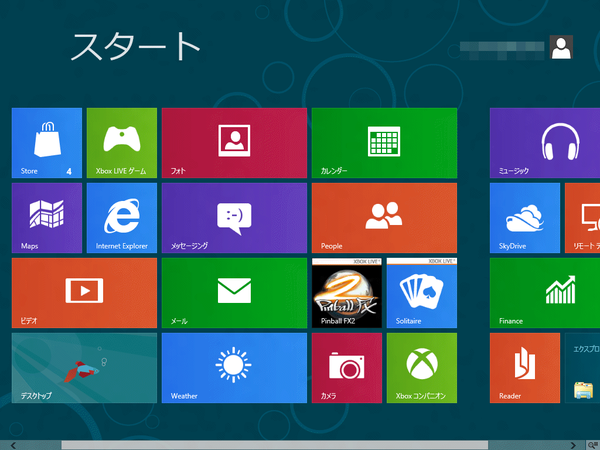
Task: Launch the Pinball FX2 game tile
Action: (347, 293)
